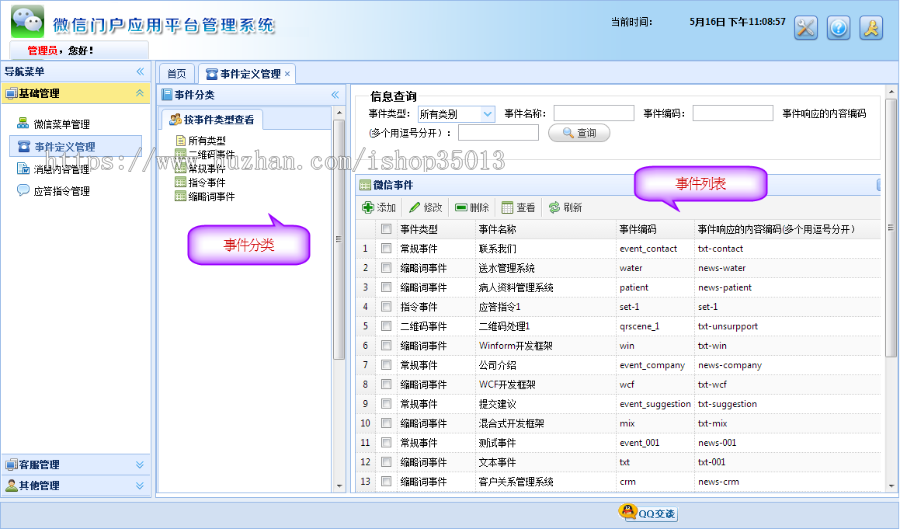Click the news-water content code cell
The width and height of the screenshot is (900, 529).
[721, 268]
